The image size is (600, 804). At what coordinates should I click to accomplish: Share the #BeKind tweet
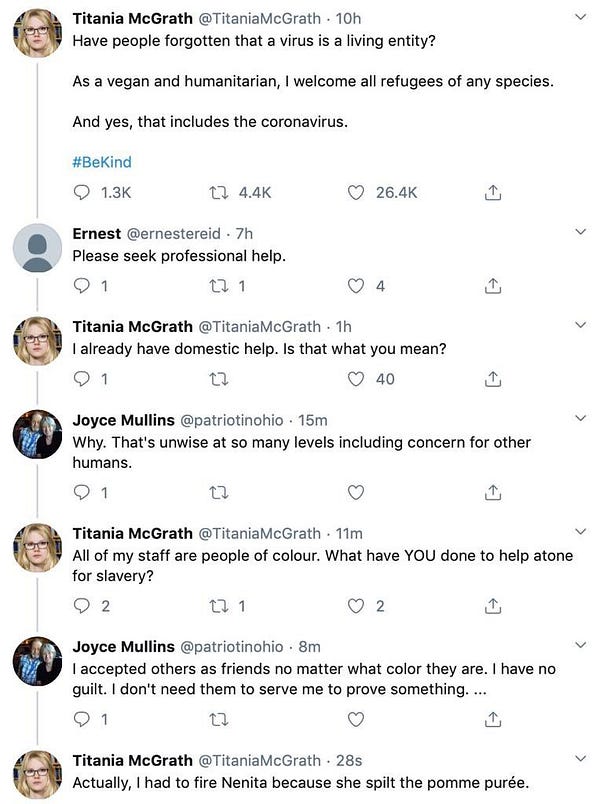(492, 193)
